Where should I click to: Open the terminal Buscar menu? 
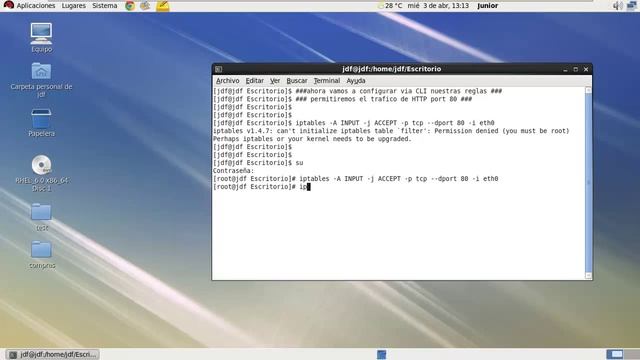tap(297, 81)
